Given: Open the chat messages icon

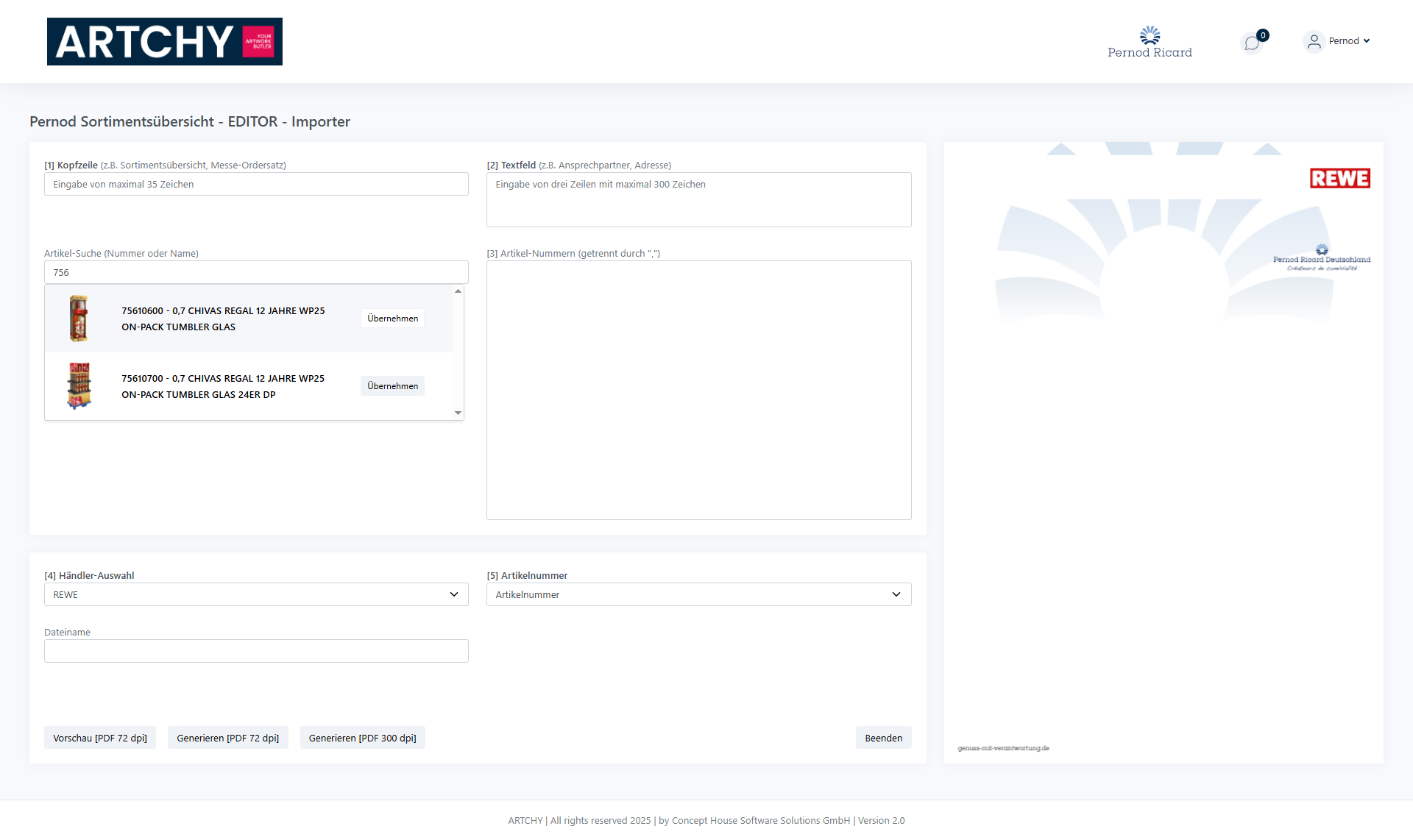Looking at the screenshot, I should click(1252, 43).
